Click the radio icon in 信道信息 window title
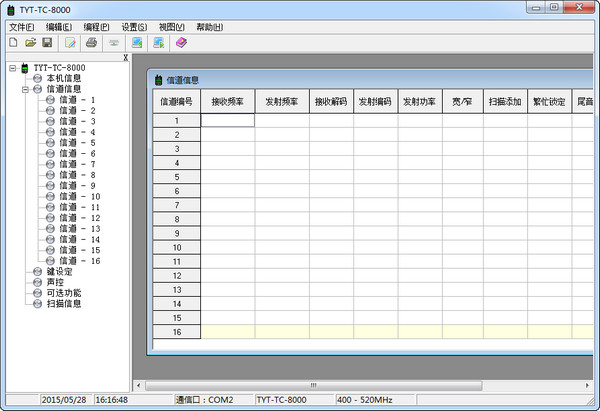Viewport: 600px width, 411px height. (158, 80)
